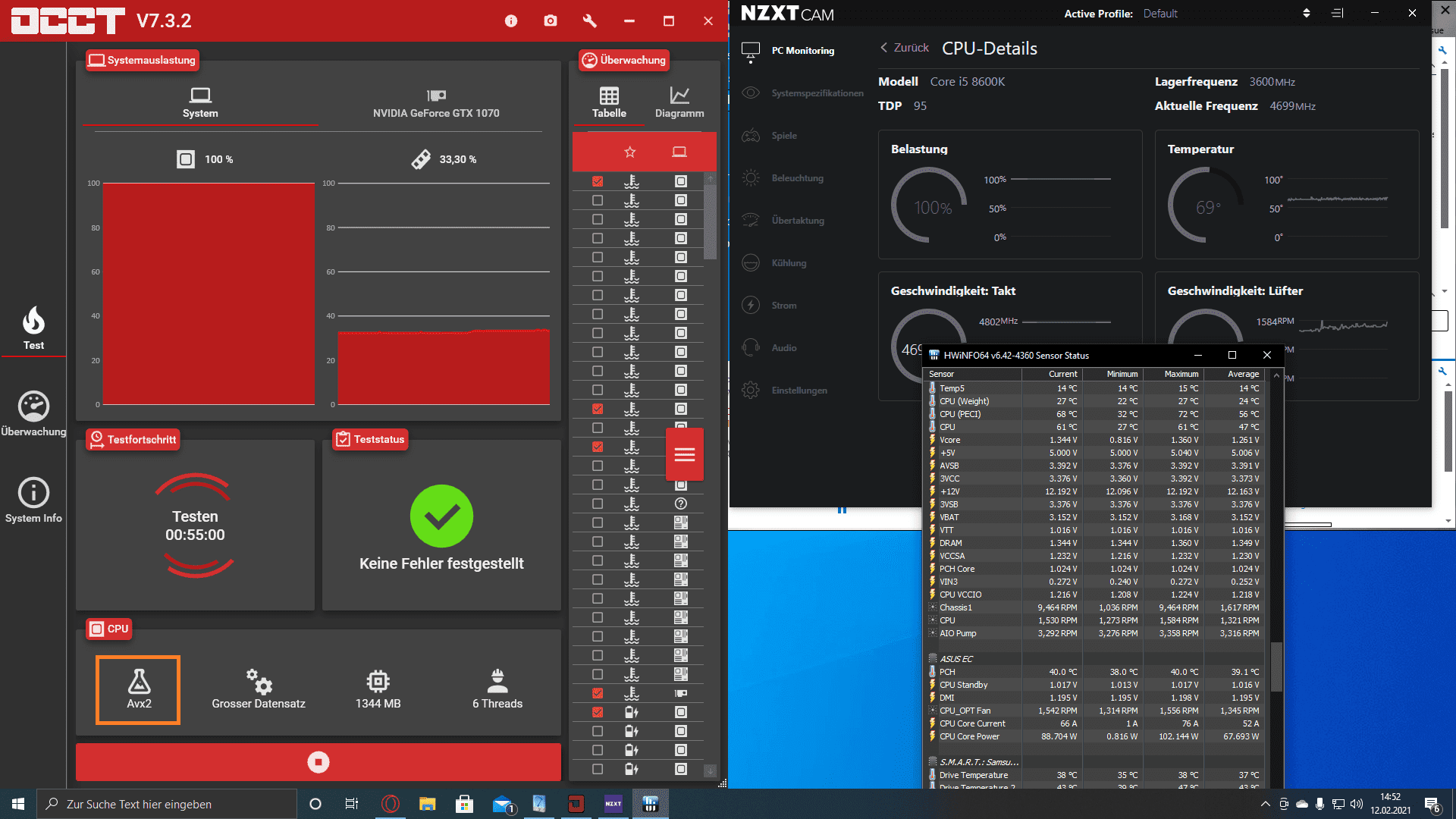Show hidden system tray icons chevron
Screen dimensions: 1456x819
pyautogui.click(x=1265, y=804)
